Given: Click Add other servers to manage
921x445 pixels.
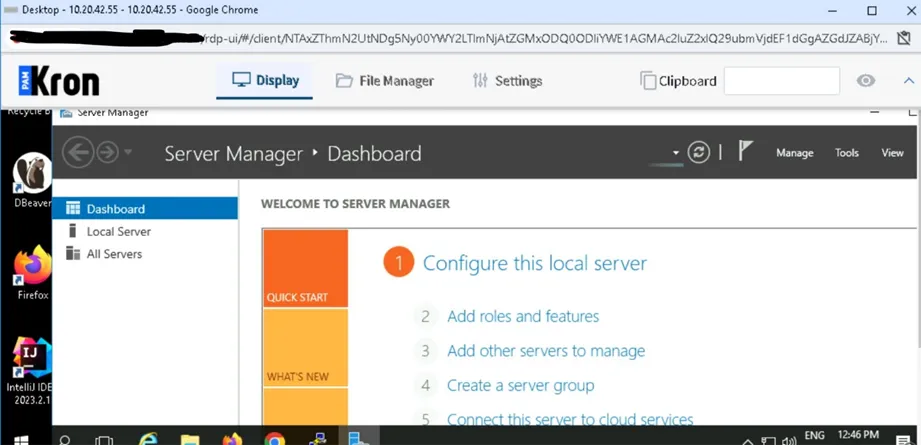Looking at the screenshot, I should click(x=546, y=351).
